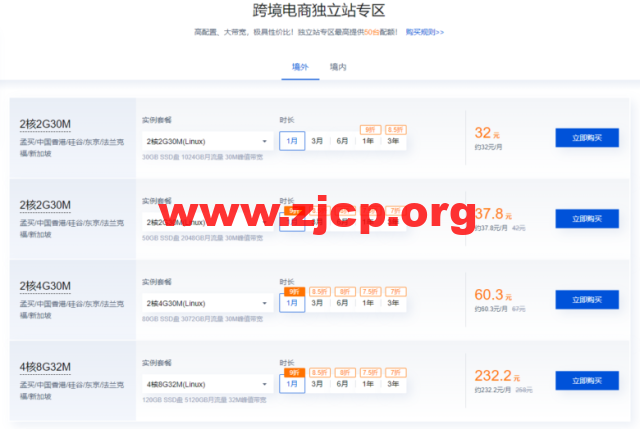Image resolution: width=640 pixels, height=429 pixels.
Task: Click the 约32元/月 monthly price note
Action: pos(488,147)
